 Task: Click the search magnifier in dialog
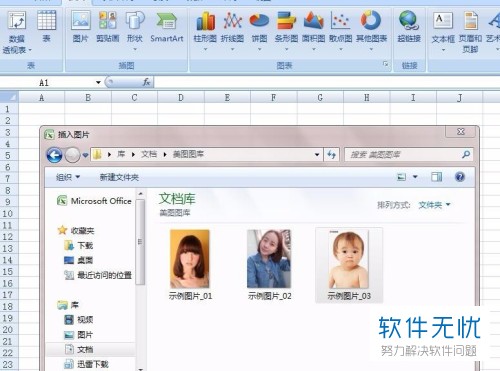coord(466,154)
